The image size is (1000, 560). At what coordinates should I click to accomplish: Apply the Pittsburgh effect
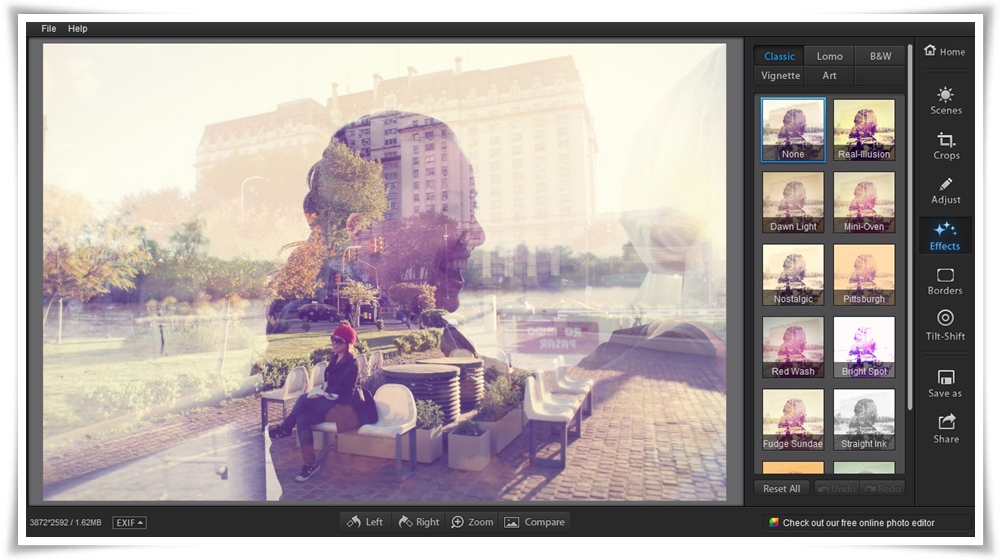pyautogui.click(x=864, y=275)
